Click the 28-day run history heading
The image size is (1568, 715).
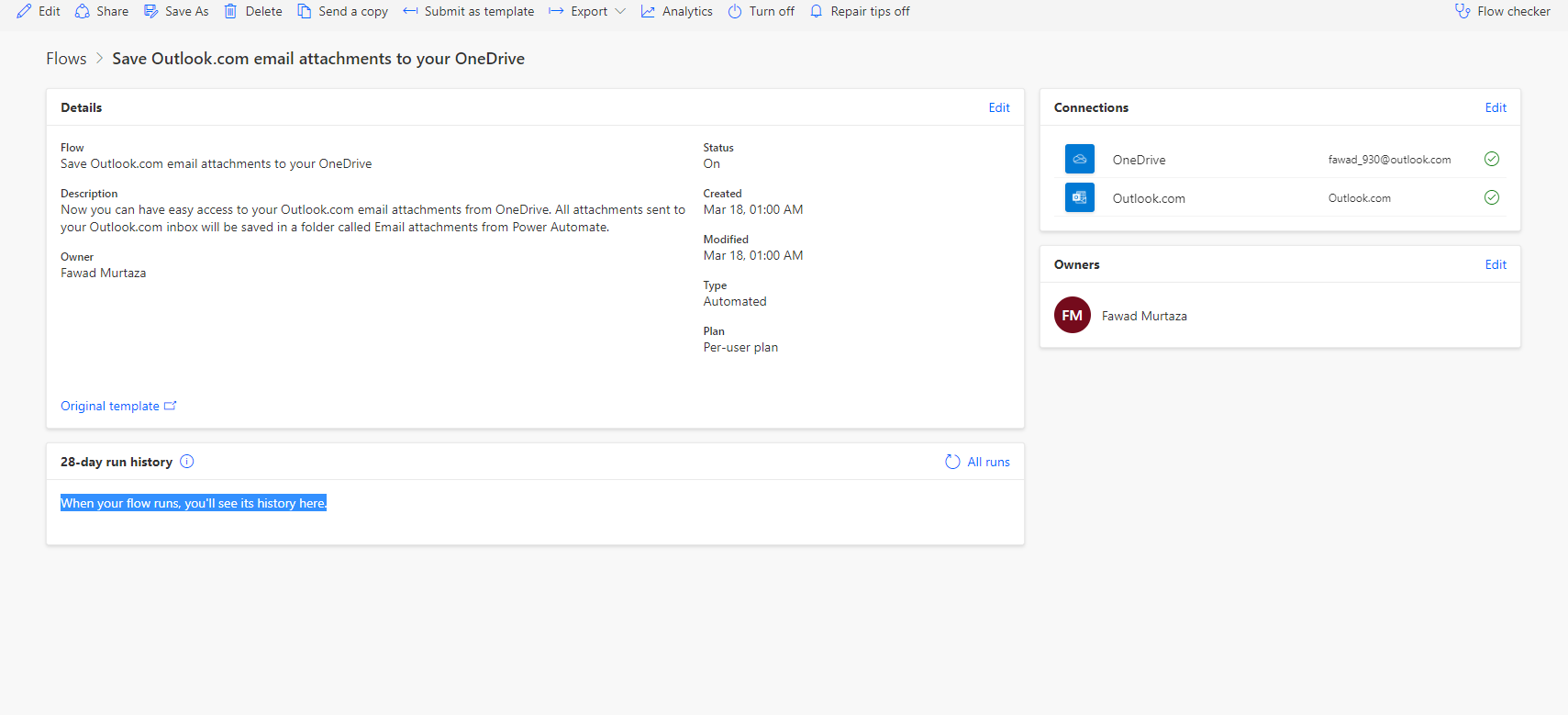[117, 462]
